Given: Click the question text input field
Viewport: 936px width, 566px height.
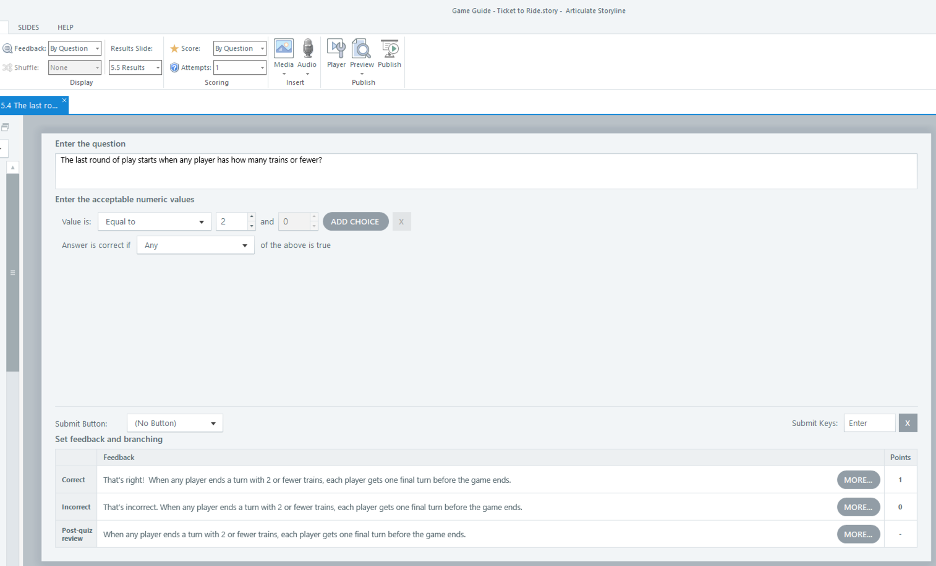Looking at the screenshot, I should [x=486, y=171].
